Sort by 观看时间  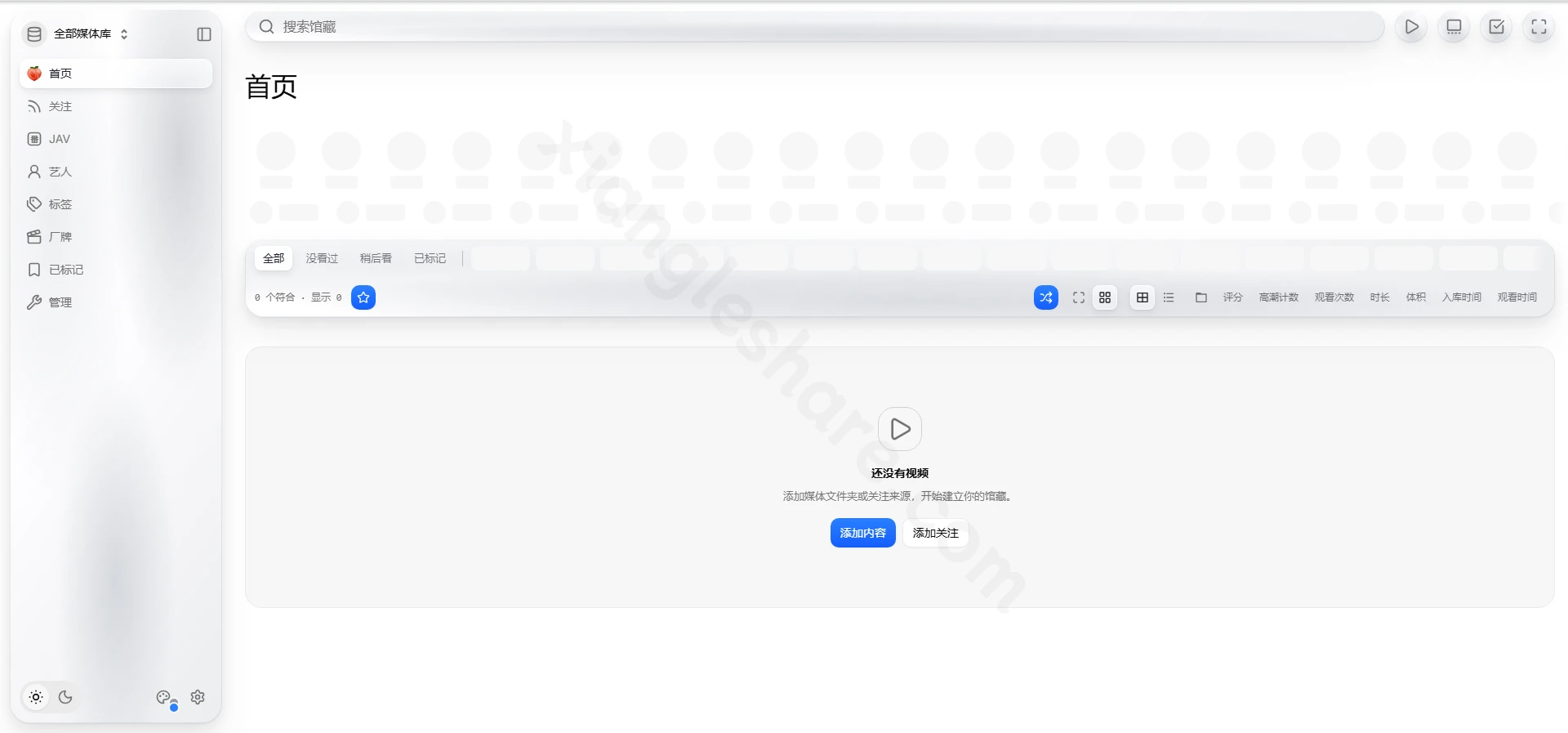click(x=1517, y=297)
